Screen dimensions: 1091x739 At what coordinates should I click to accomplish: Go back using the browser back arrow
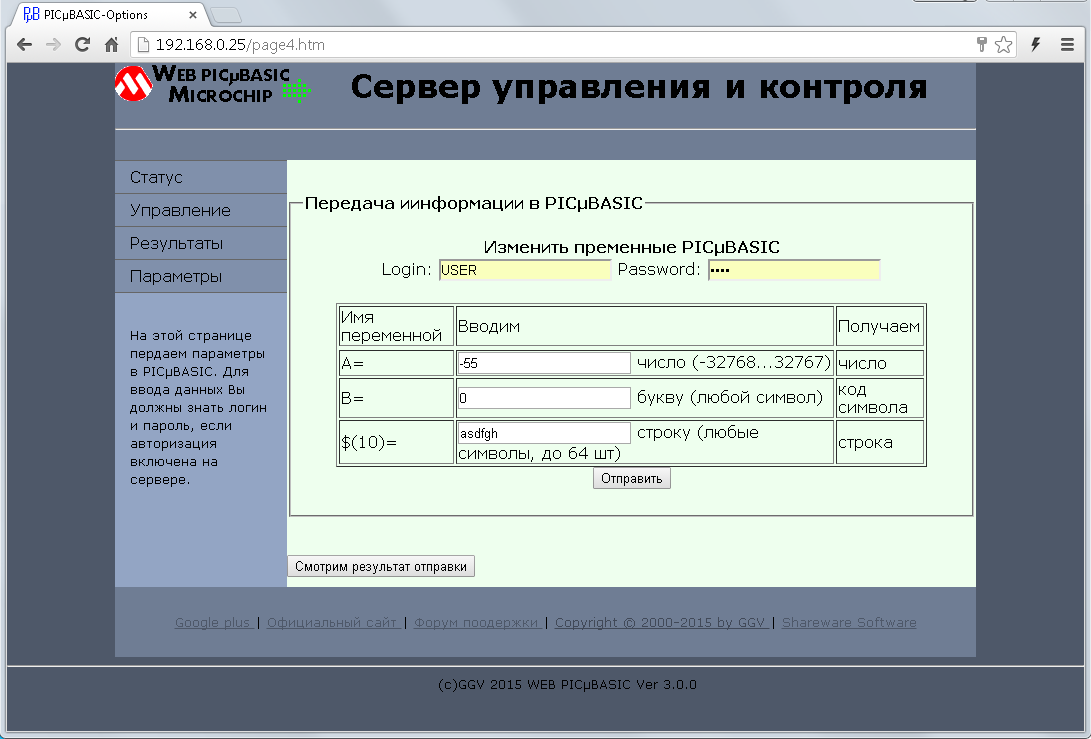pyautogui.click(x=24, y=45)
